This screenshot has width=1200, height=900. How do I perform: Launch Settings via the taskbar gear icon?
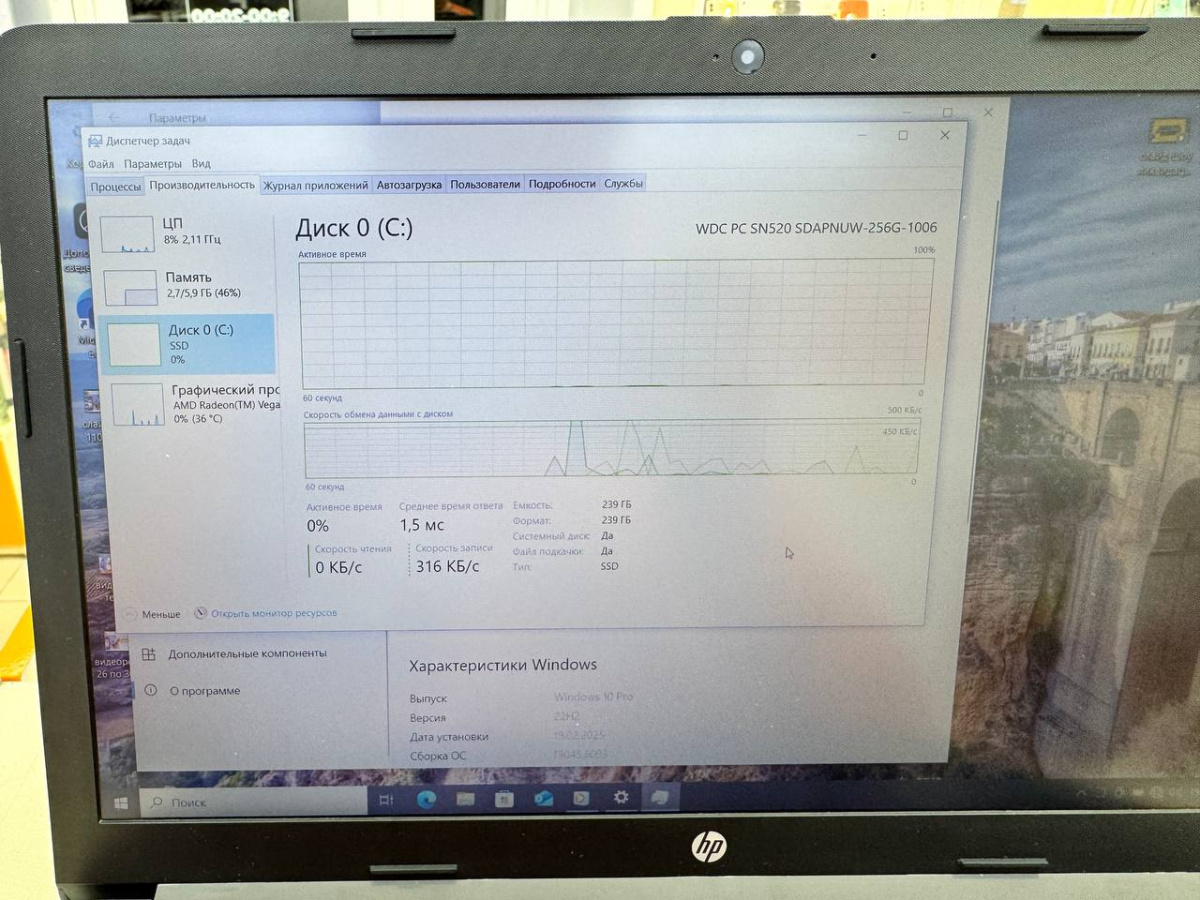(620, 800)
